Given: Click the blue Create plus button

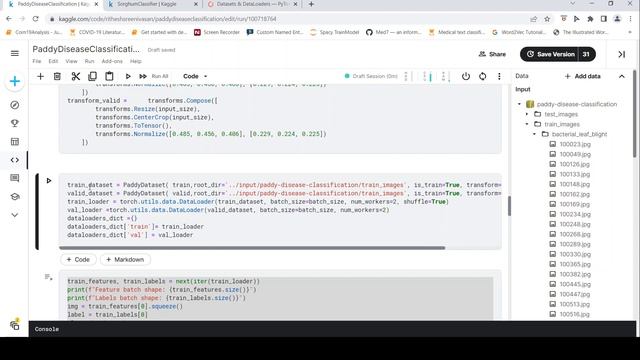Looking at the screenshot, I should 15,81.
